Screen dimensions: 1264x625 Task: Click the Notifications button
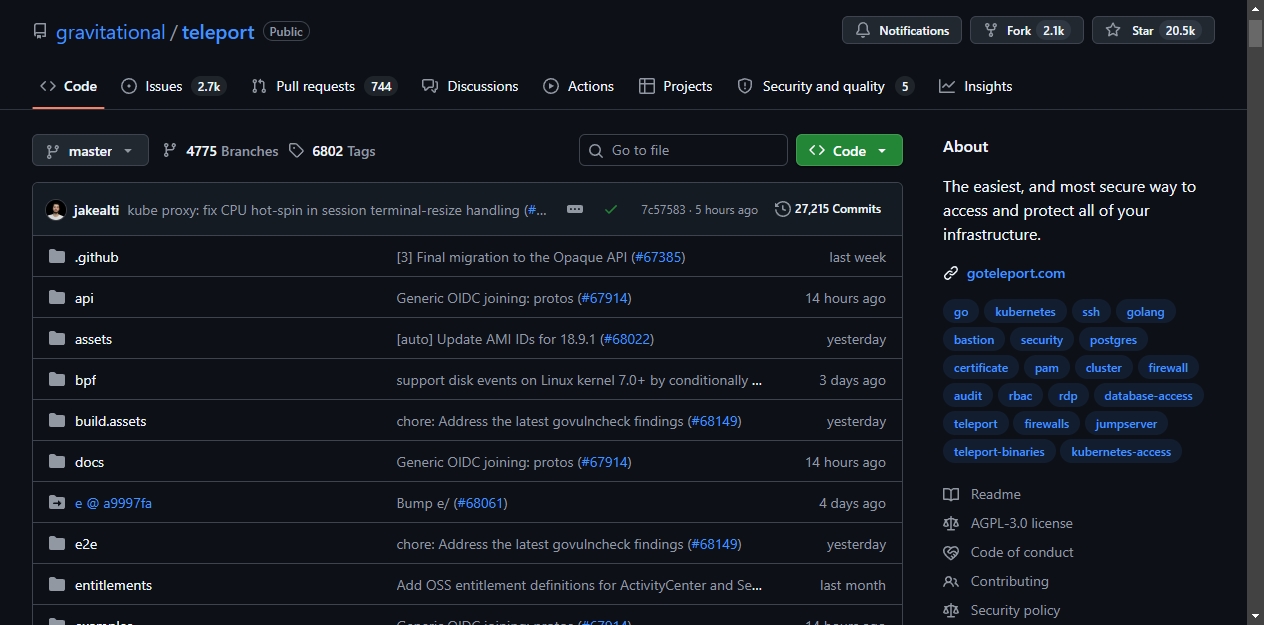(x=902, y=30)
